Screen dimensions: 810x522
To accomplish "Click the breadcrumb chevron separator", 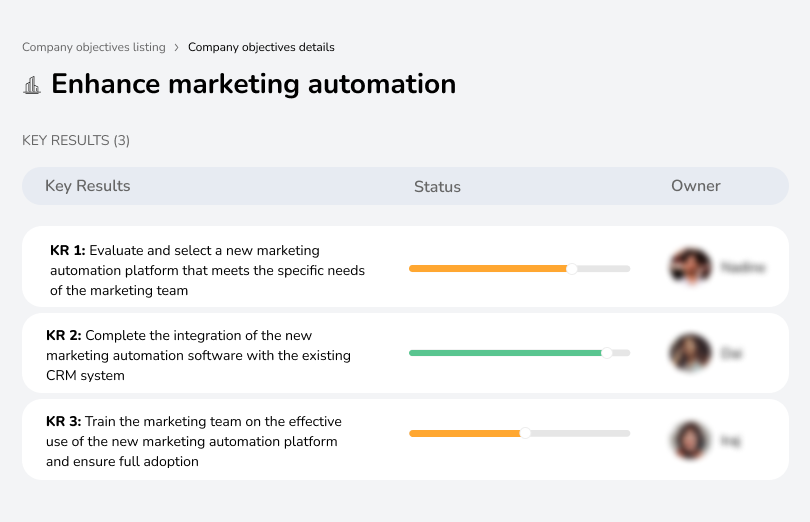I will click(177, 48).
